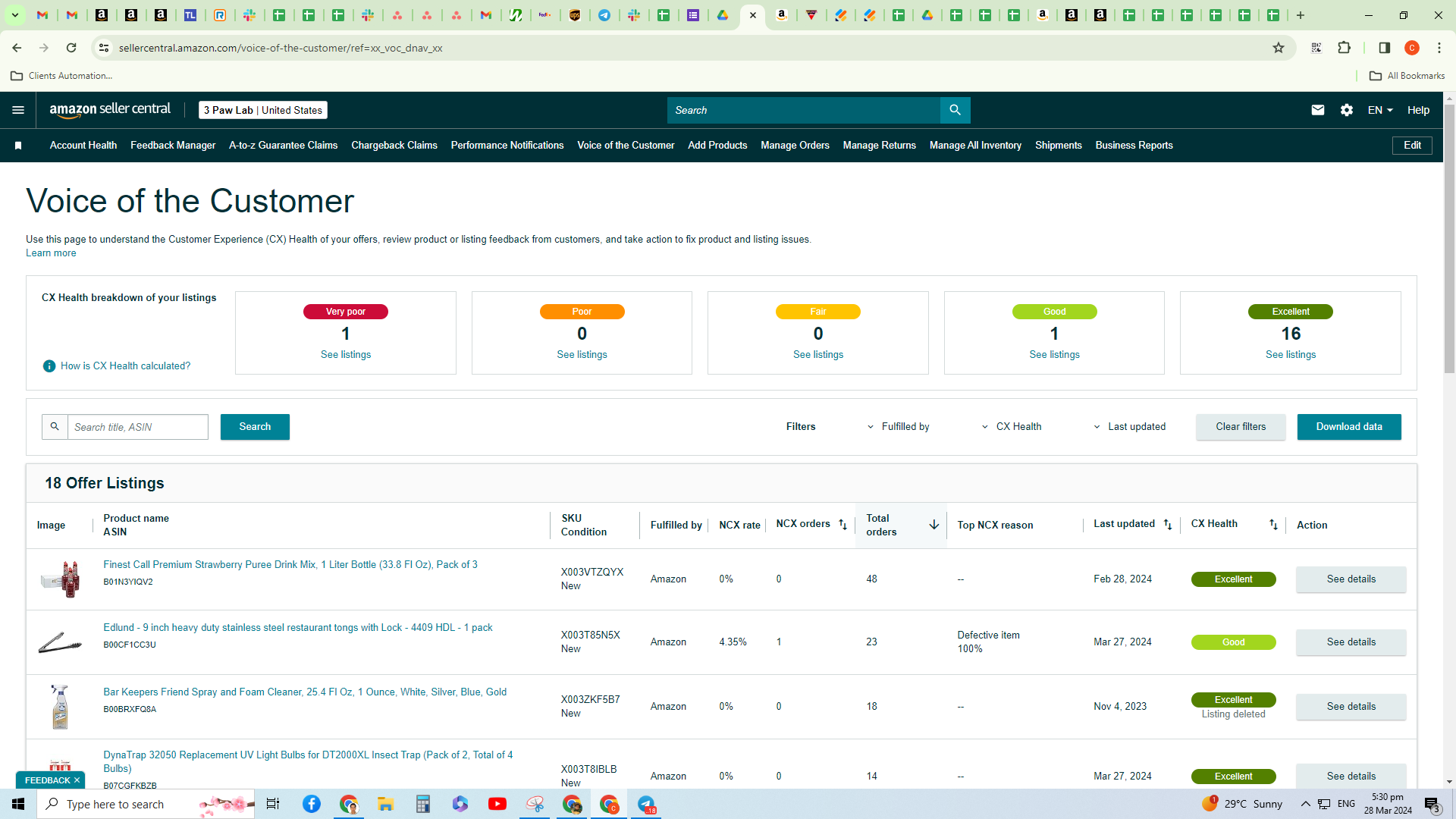Viewport: 1456px width, 819px height.
Task: Click Download data button
Action: pos(1349,427)
